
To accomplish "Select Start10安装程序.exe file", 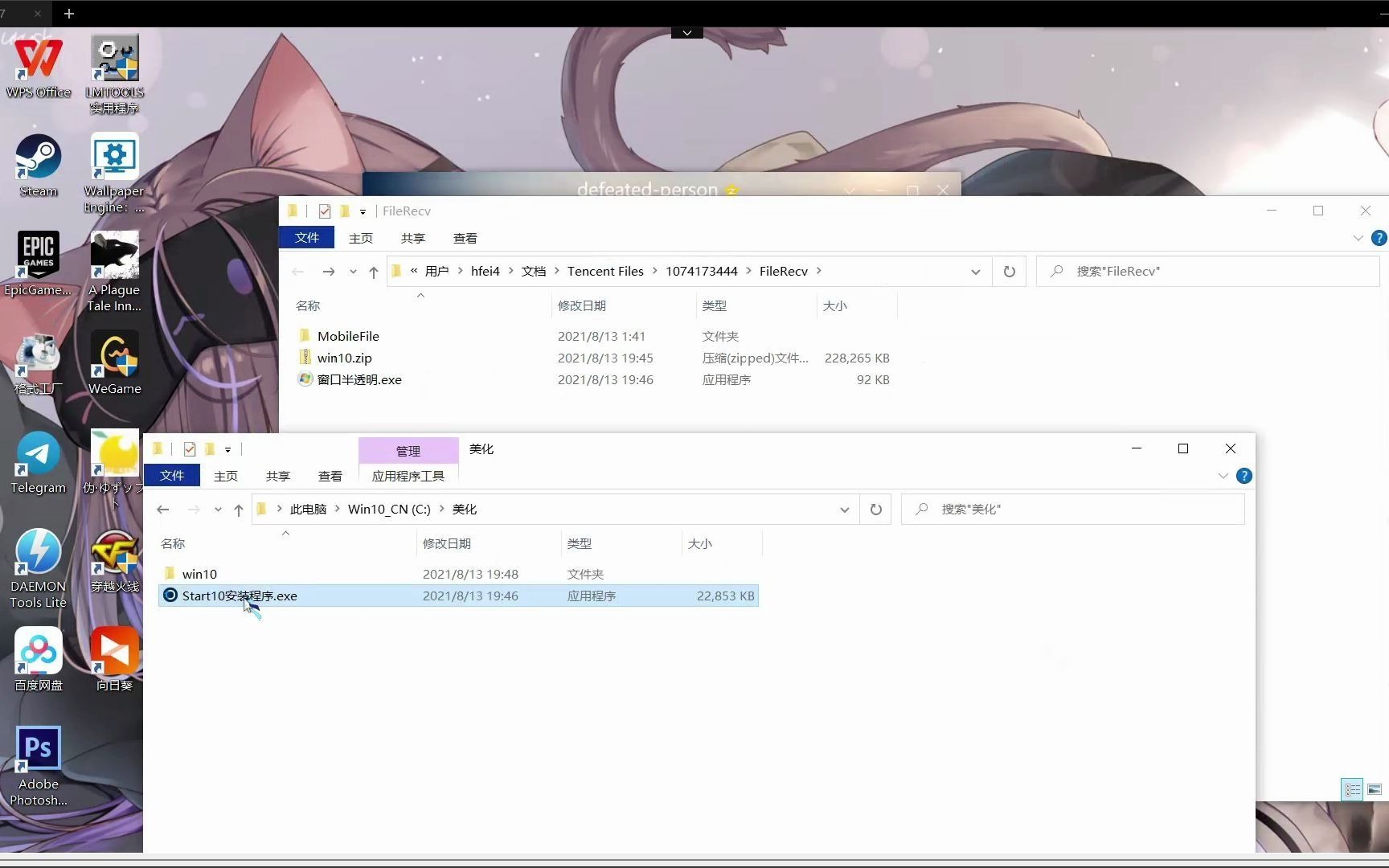I will click(459, 596).
